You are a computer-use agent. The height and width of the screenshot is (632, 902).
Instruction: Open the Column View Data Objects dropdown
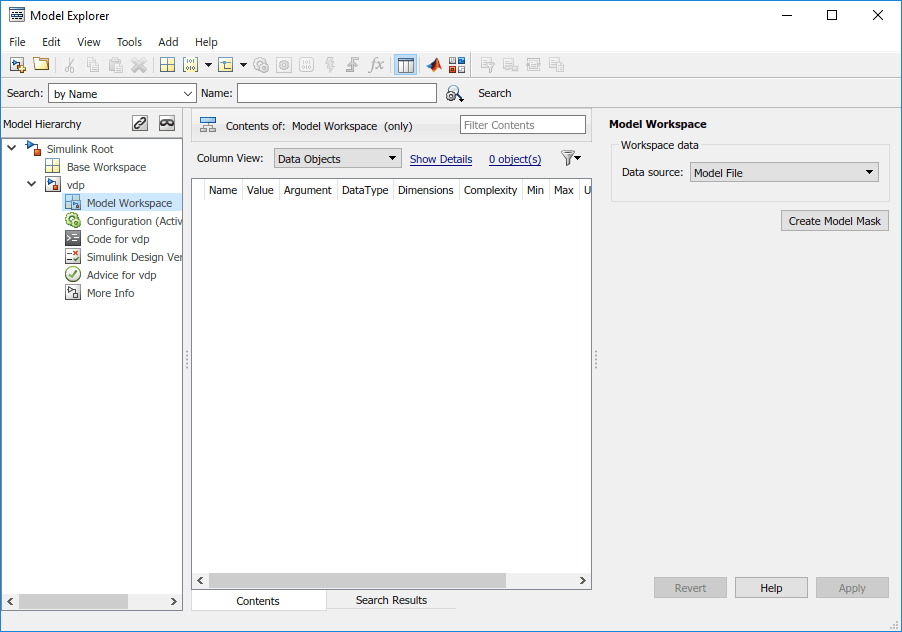tap(337, 159)
